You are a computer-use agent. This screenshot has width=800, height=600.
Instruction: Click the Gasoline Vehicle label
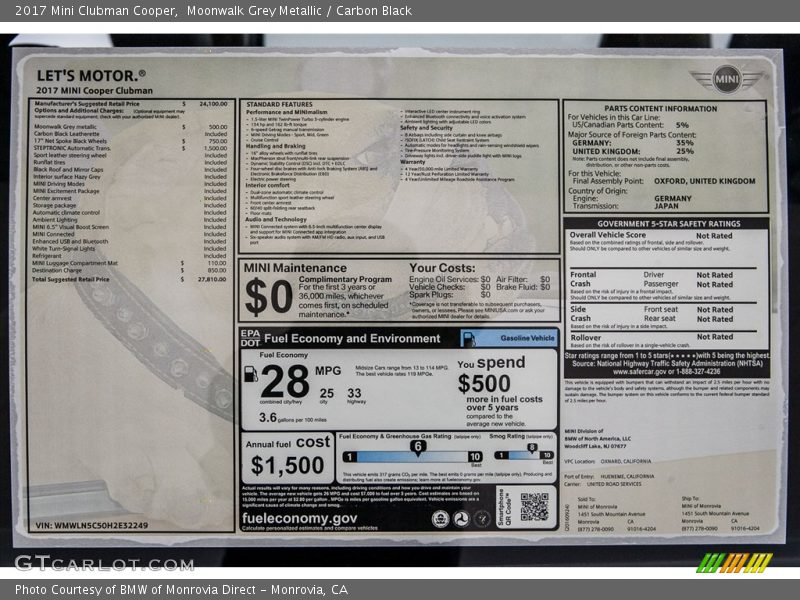(526, 339)
